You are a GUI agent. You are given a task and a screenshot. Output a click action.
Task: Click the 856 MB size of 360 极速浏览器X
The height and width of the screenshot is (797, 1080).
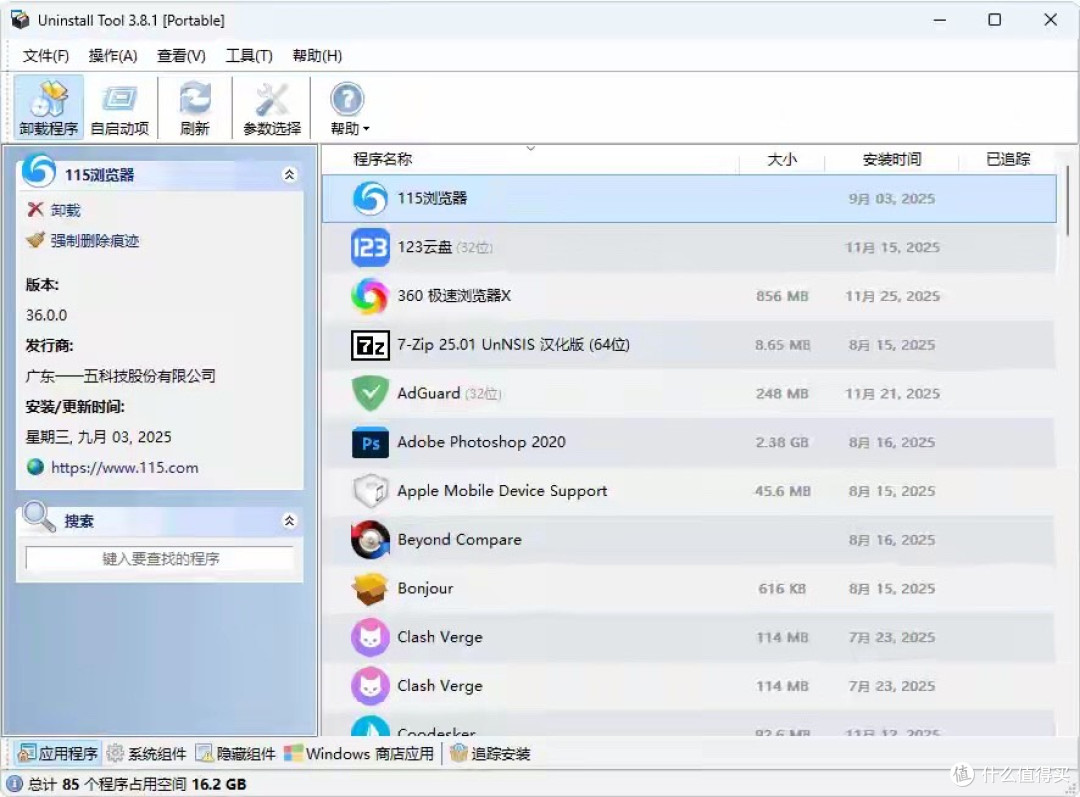pyautogui.click(x=782, y=296)
